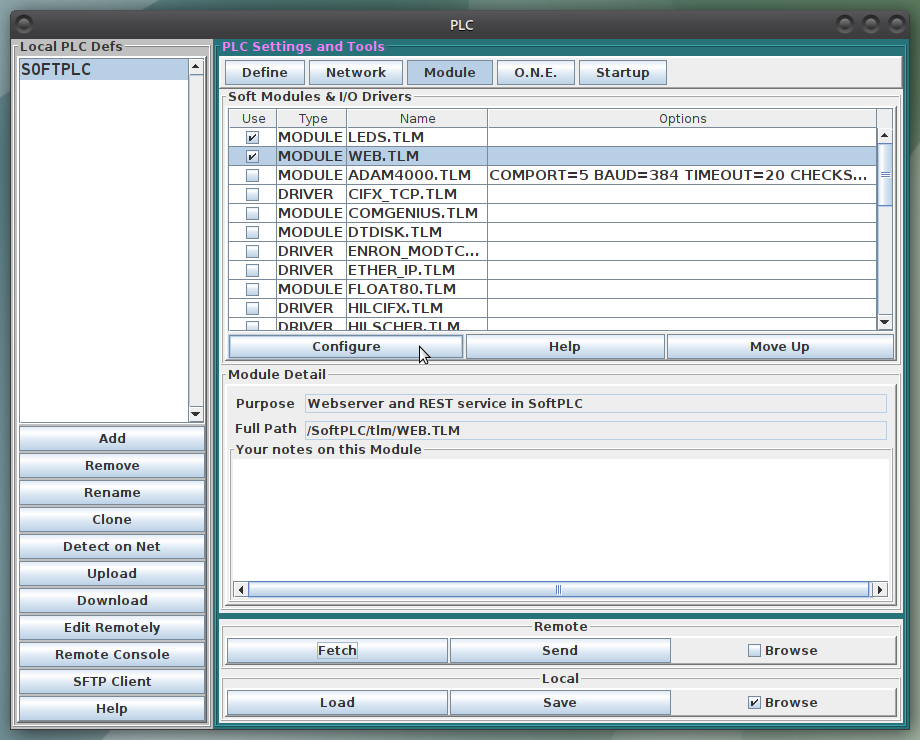The width and height of the screenshot is (920, 740).
Task: Click the notes right scroll arrow
Action: [x=880, y=589]
